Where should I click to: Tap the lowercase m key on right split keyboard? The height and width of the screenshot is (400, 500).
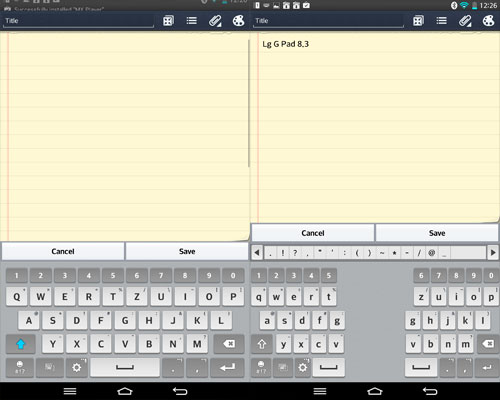point(465,344)
